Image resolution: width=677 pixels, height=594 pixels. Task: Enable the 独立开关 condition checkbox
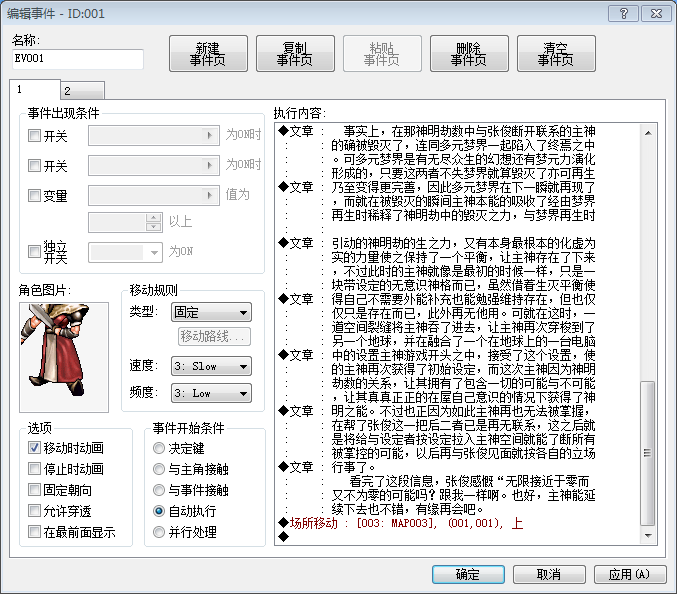tap(34, 251)
